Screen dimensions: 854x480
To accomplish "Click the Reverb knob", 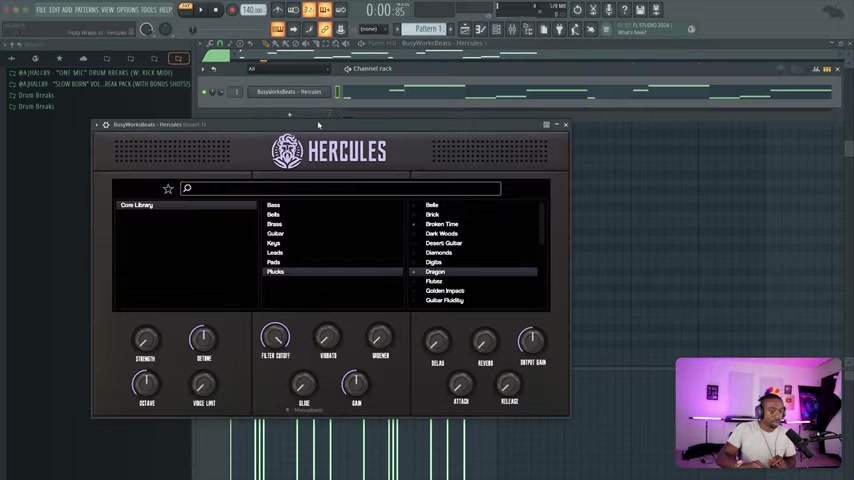I will click(x=484, y=342).
